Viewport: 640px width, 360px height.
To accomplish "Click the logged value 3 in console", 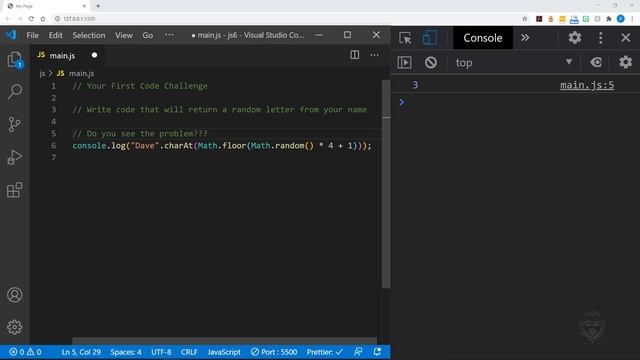I will [x=415, y=85].
